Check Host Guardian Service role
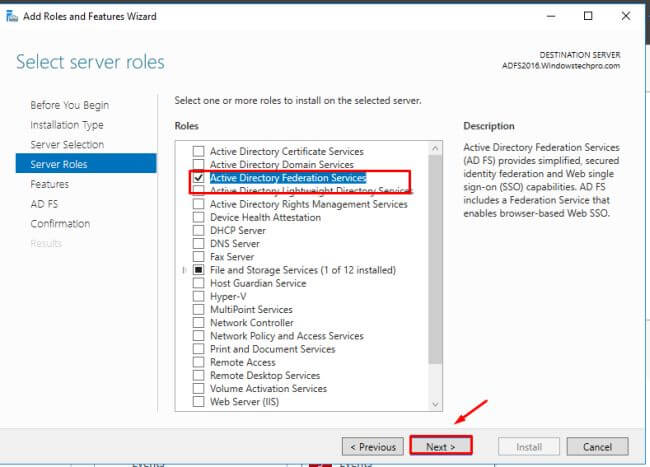The width and height of the screenshot is (650, 467). pos(199,283)
